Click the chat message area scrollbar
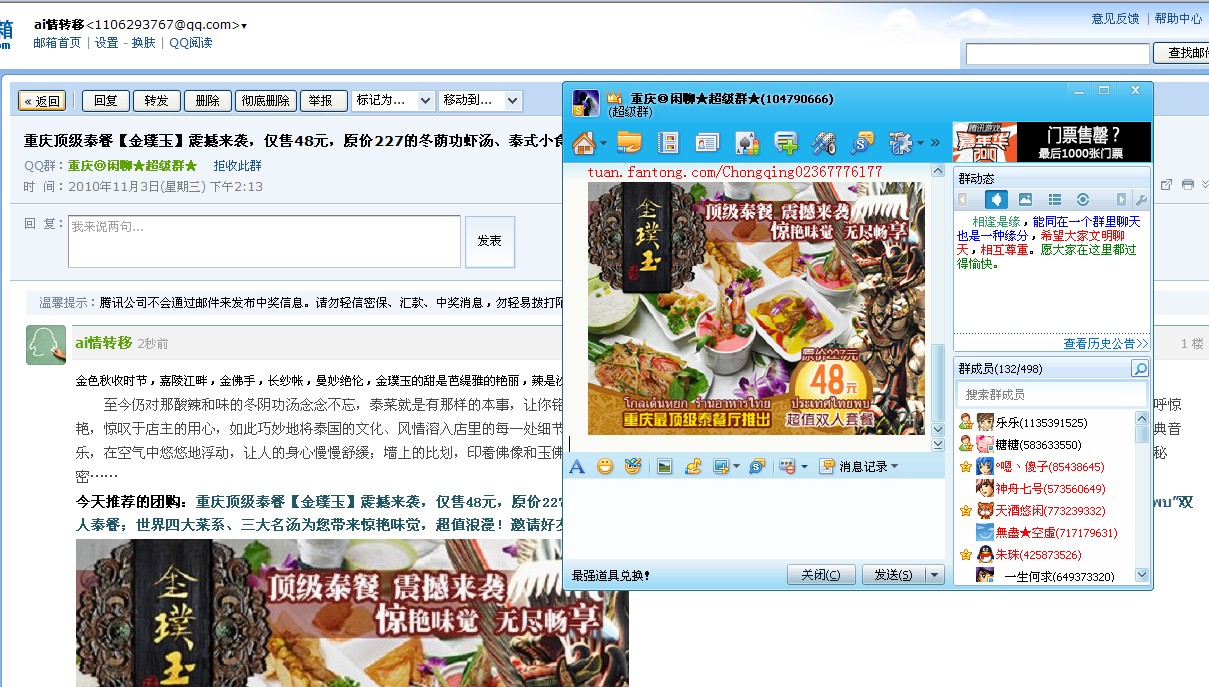This screenshot has width=1209, height=687. (937, 303)
